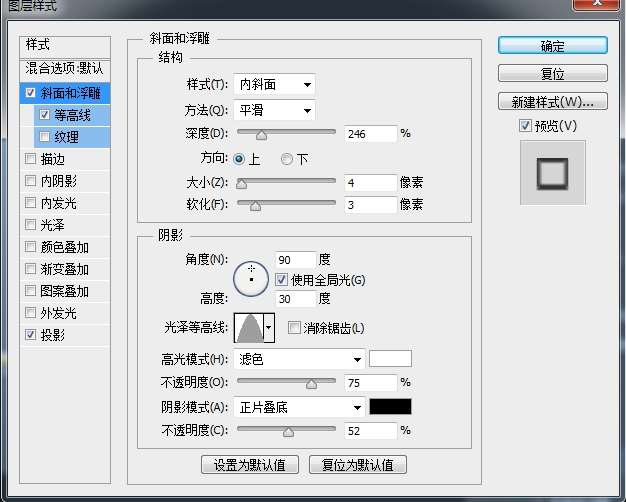Close the 图层样式 dialog window

point(608,6)
